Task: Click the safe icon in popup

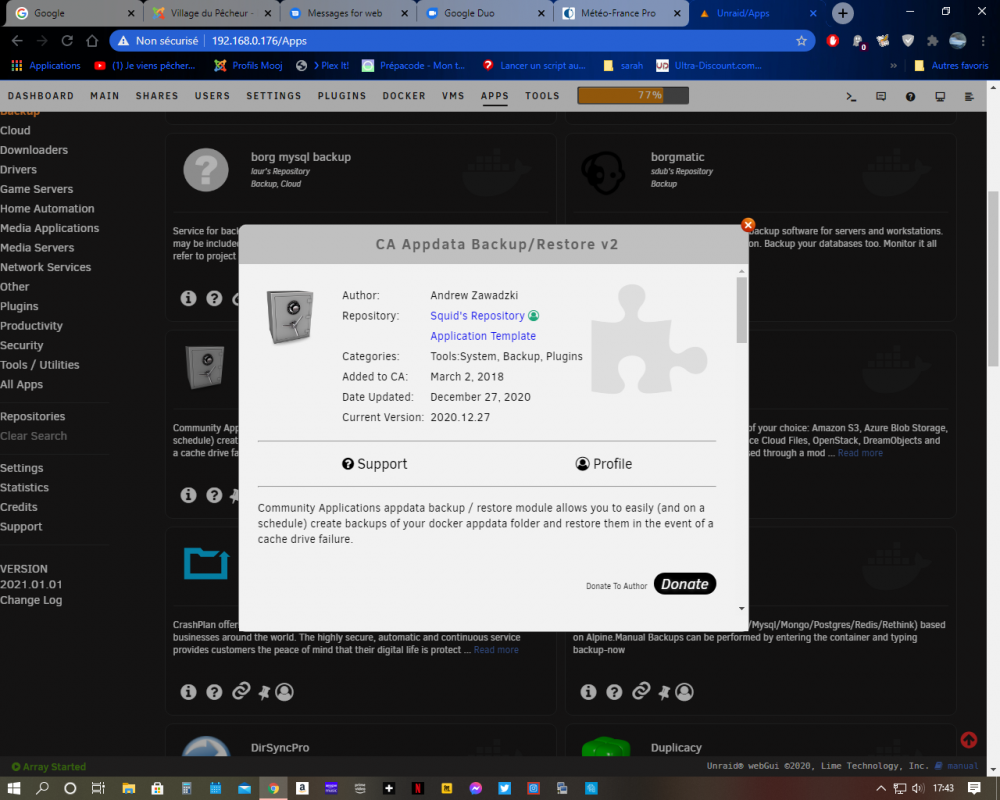Action: pos(290,316)
